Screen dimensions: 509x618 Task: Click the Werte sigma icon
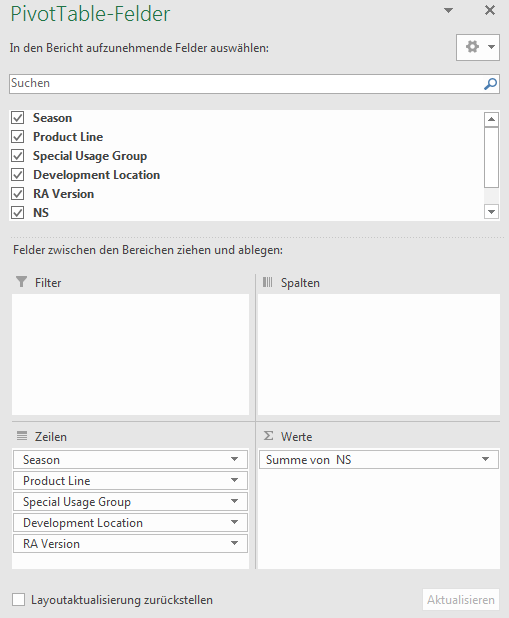tap(268, 436)
